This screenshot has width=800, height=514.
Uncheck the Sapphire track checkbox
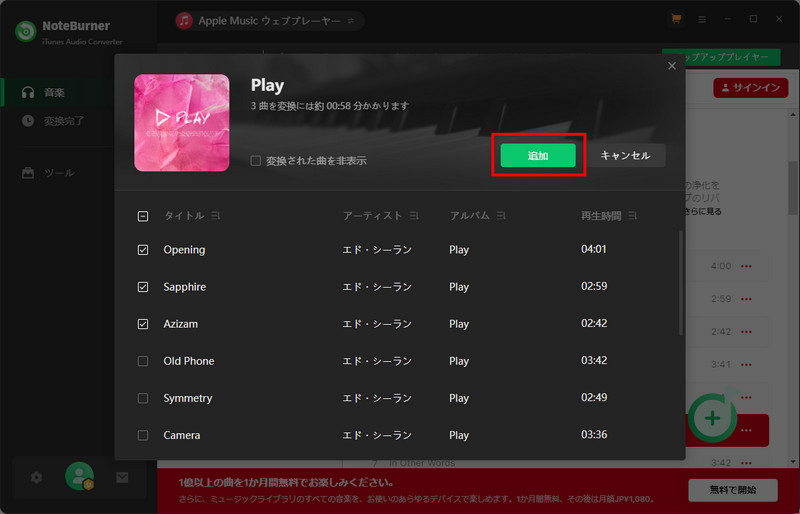143,287
